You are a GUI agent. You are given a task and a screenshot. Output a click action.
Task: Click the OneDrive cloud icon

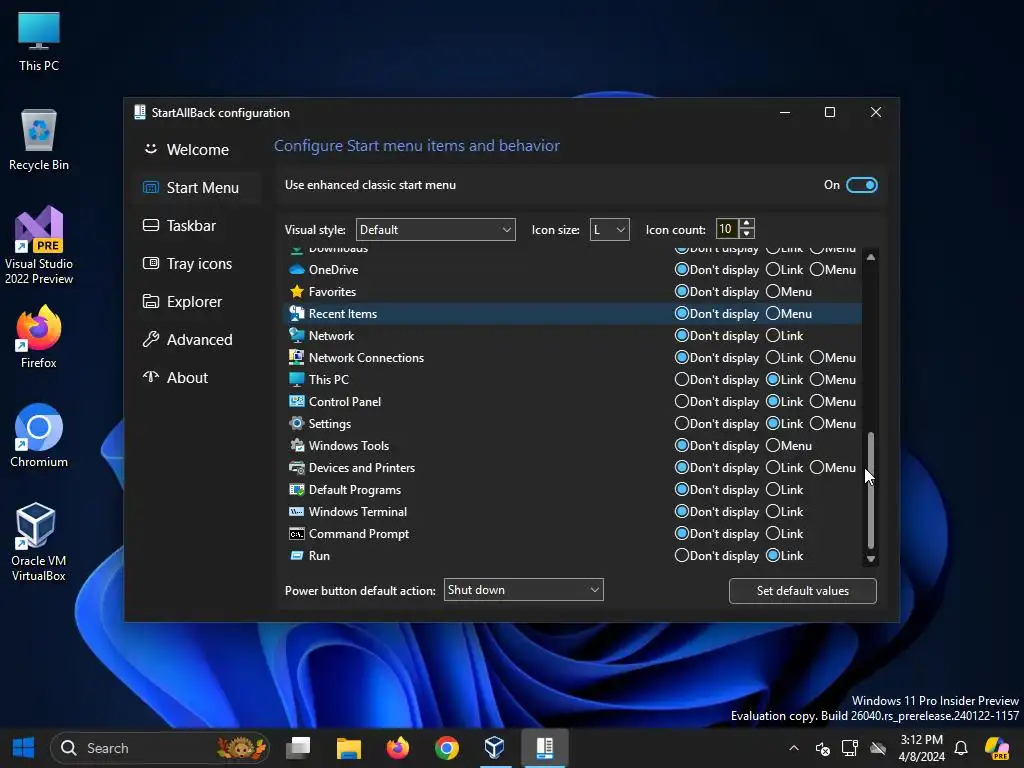pyautogui.click(x=296, y=270)
